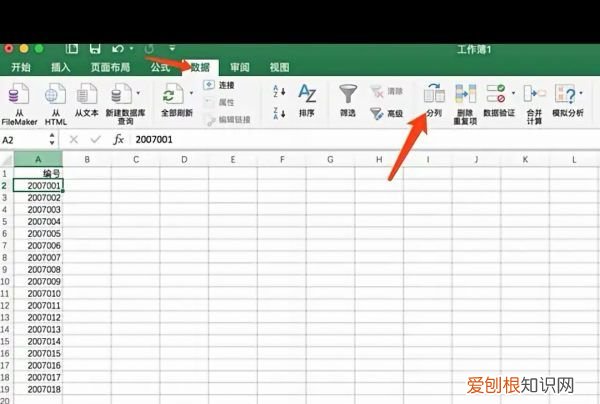Expand the Undo history dropdown arrow
The height and width of the screenshot is (404, 600).
[131, 49]
